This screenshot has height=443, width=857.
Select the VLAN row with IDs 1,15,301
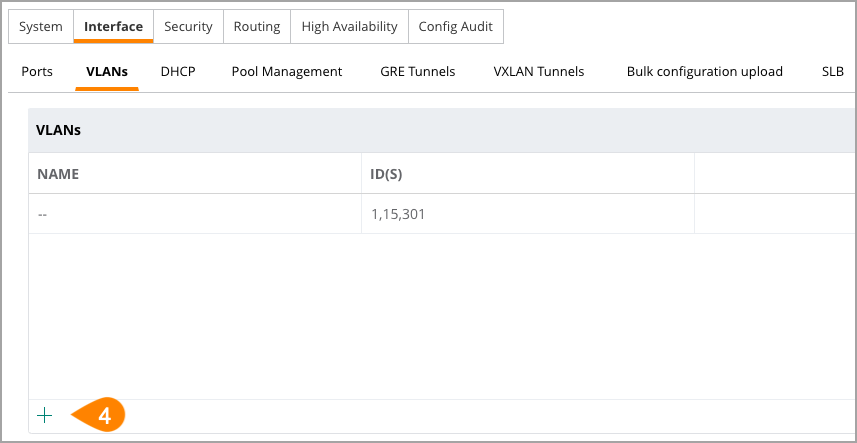442,214
